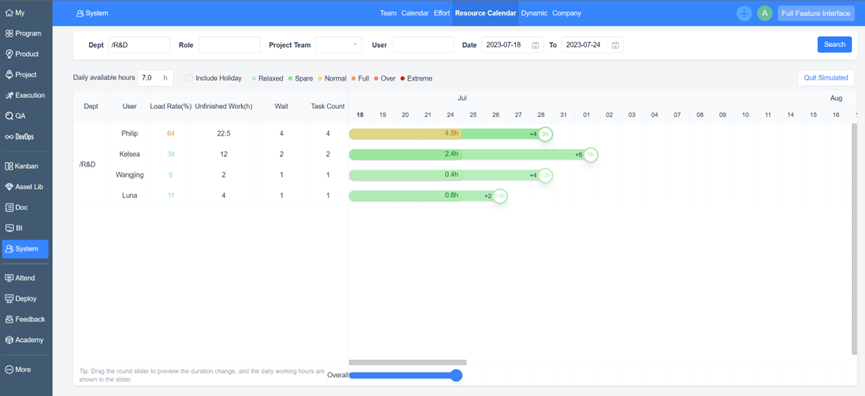Click the User input field
This screenshot has width=865, height=396.
(423, 45)
